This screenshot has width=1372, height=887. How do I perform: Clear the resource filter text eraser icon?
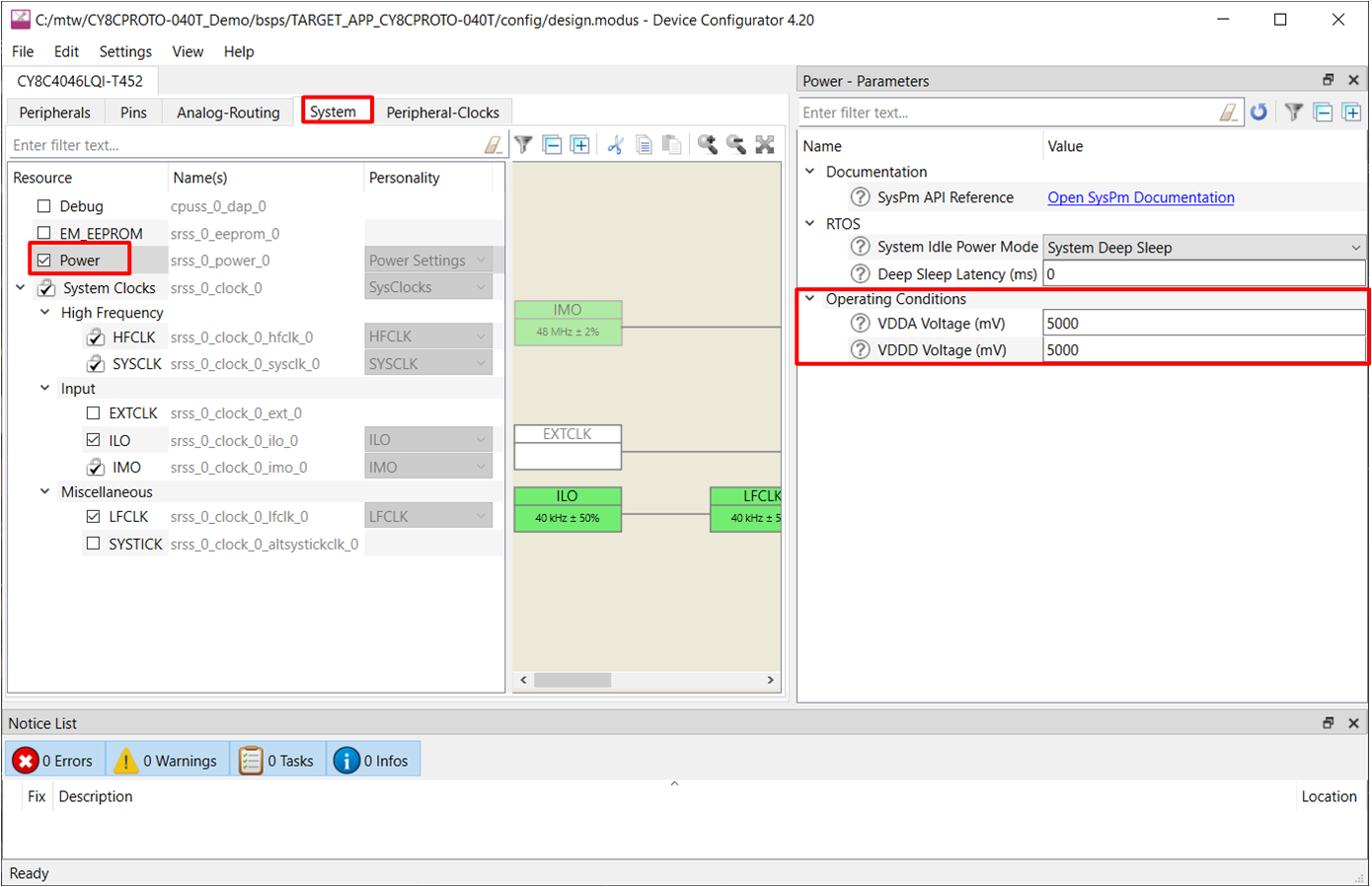pyautogui.click(x=494, y=145)
